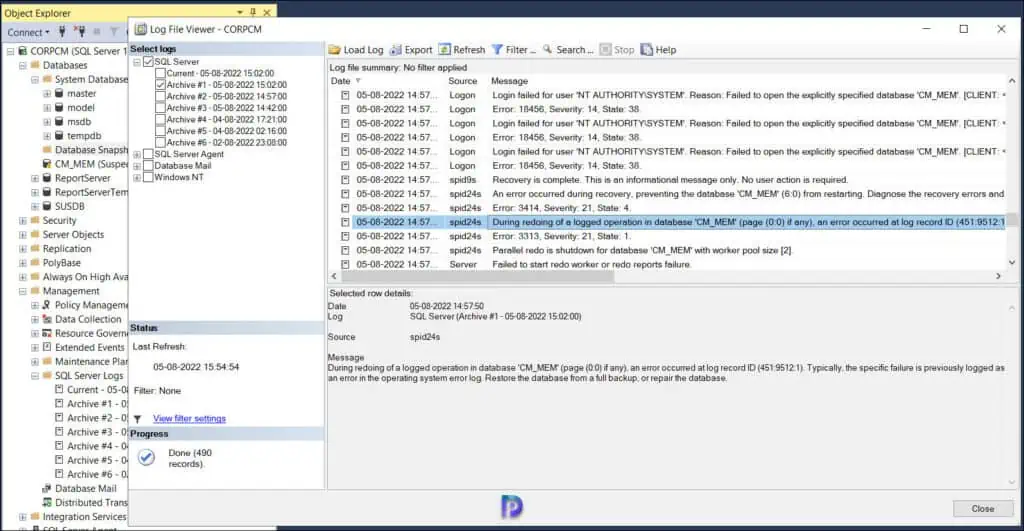Select the PolyBase tree item
Screen dimensions: 1024x531
[x=61, y=263]
